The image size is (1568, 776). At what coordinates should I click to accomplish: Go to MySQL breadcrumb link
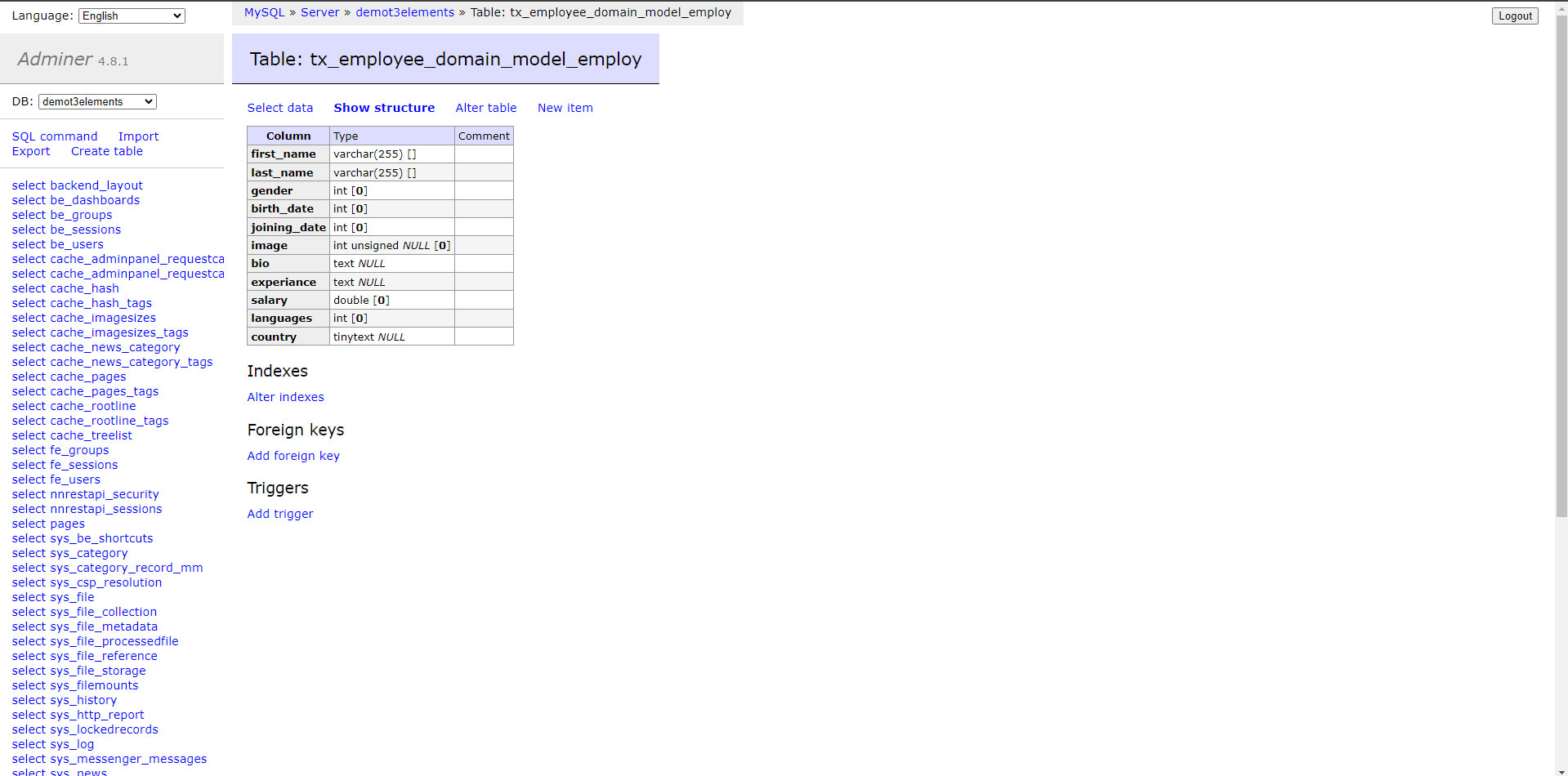[264, 12]
